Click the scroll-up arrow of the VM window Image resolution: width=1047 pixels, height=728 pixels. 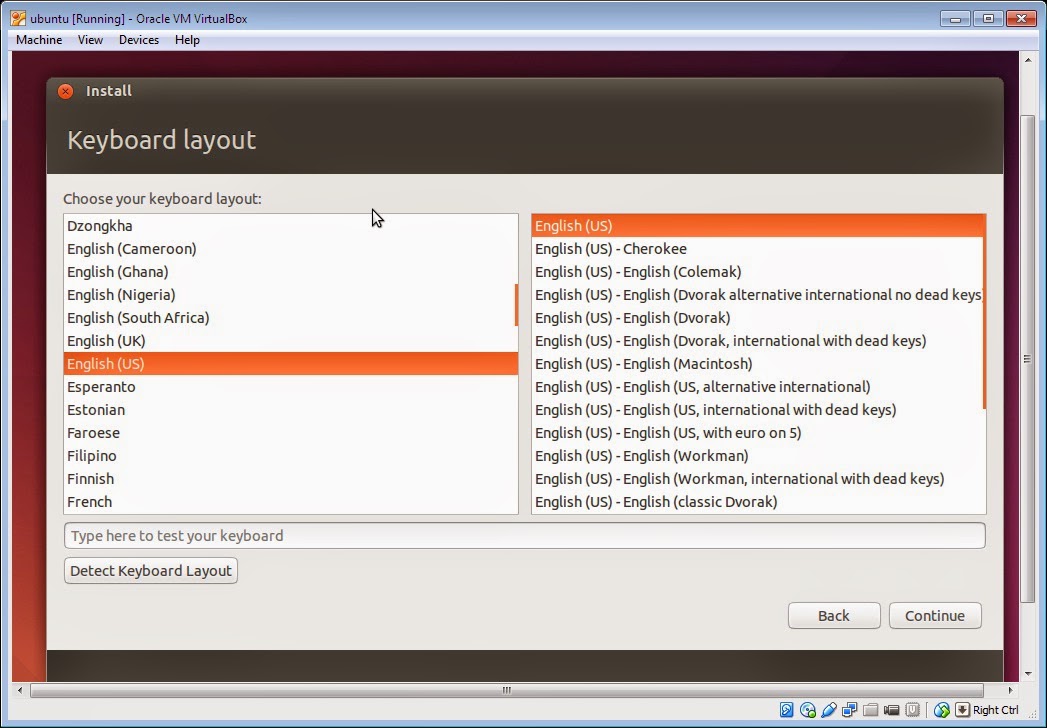(x=1028, y=60)
